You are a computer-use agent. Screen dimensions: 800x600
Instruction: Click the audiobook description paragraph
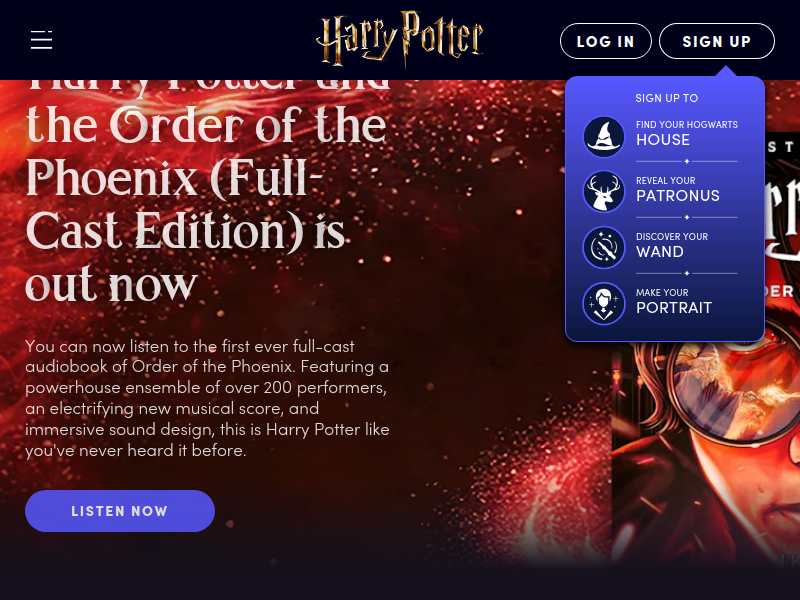[207, 398]
